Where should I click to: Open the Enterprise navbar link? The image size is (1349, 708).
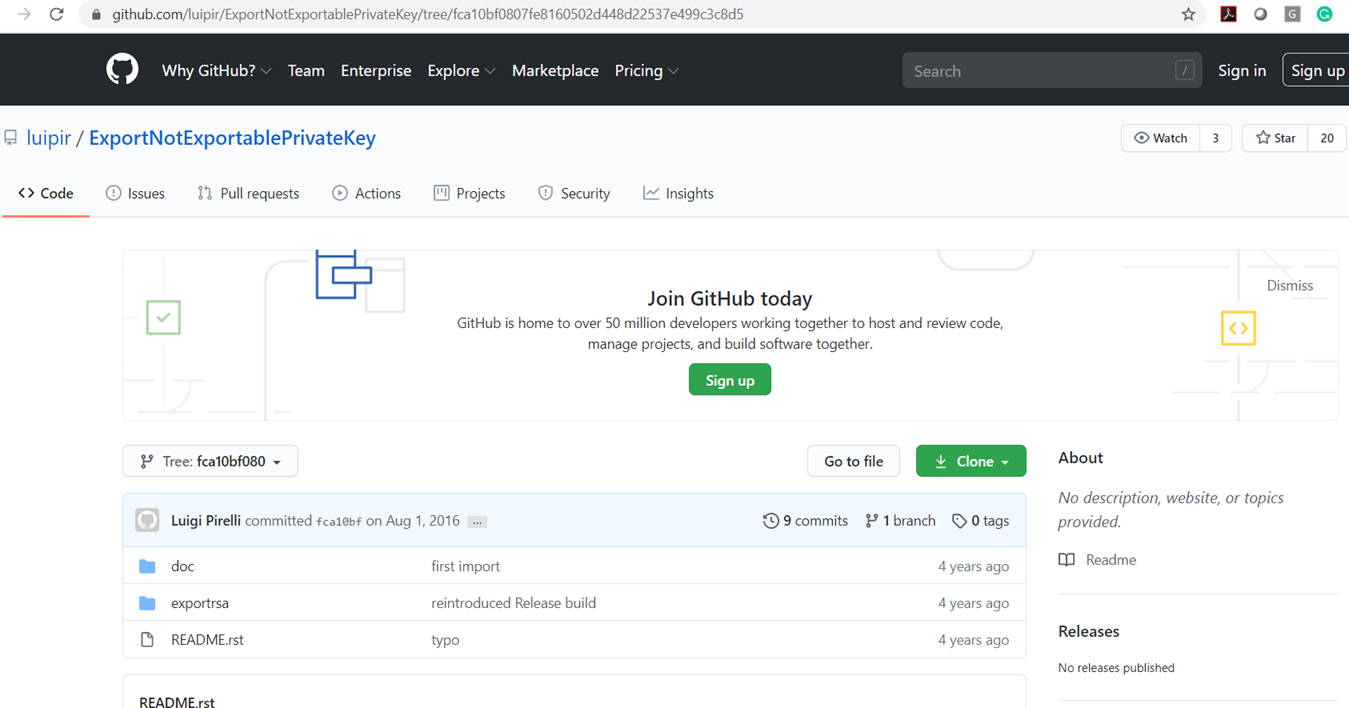point(376,71)
